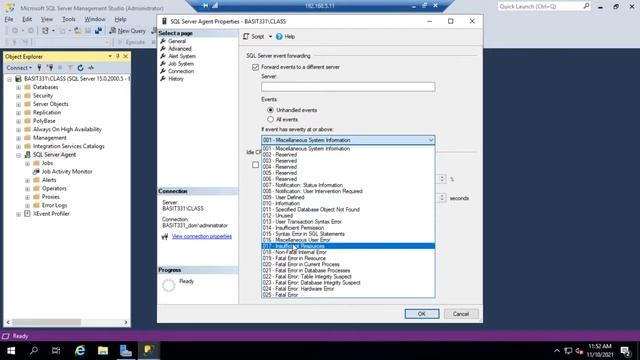Click the Object Explorer filter funnel icon
The height and width of the screenshot is (360, 640).
(70, 68)
